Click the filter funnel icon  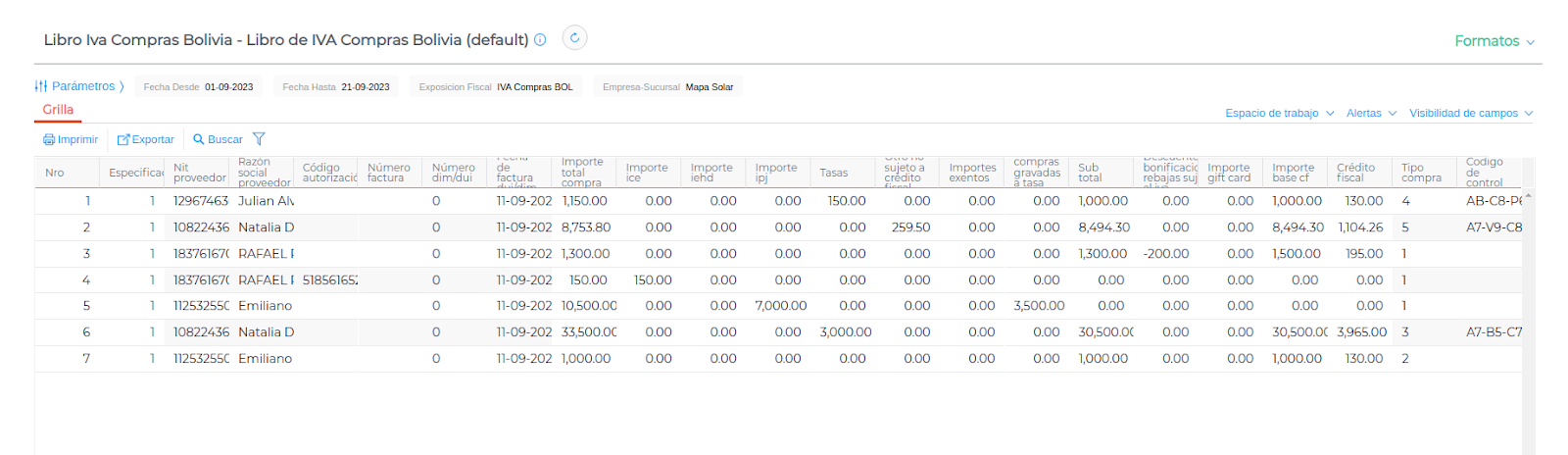pyautogui.click(x=259, y=139)
